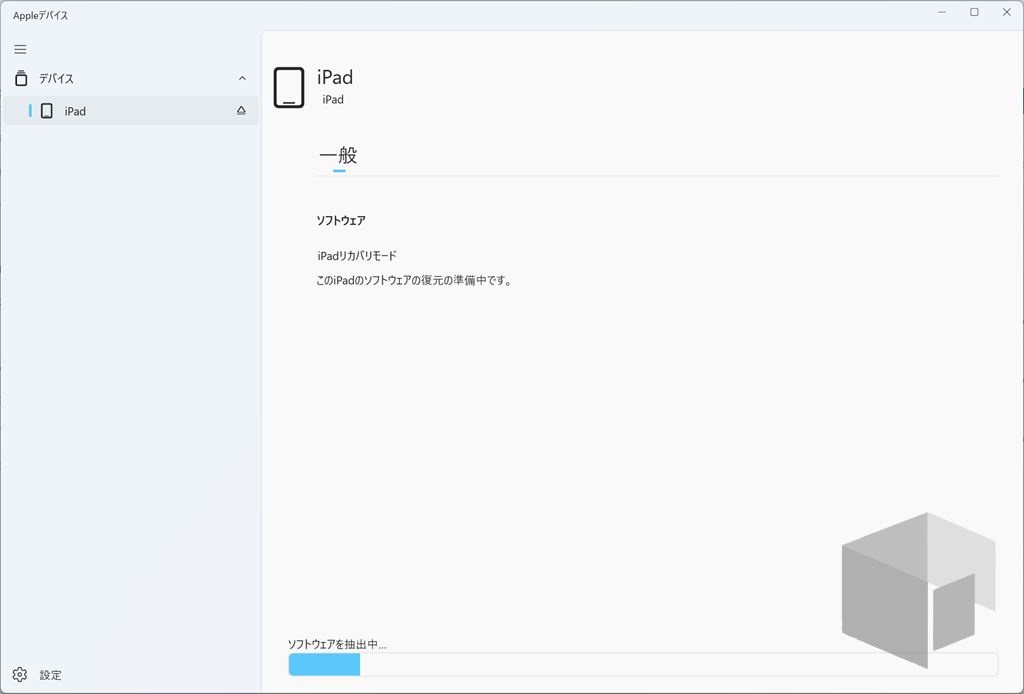
Task: Click the ソフトウェア section heading
Action: point(341,221)
